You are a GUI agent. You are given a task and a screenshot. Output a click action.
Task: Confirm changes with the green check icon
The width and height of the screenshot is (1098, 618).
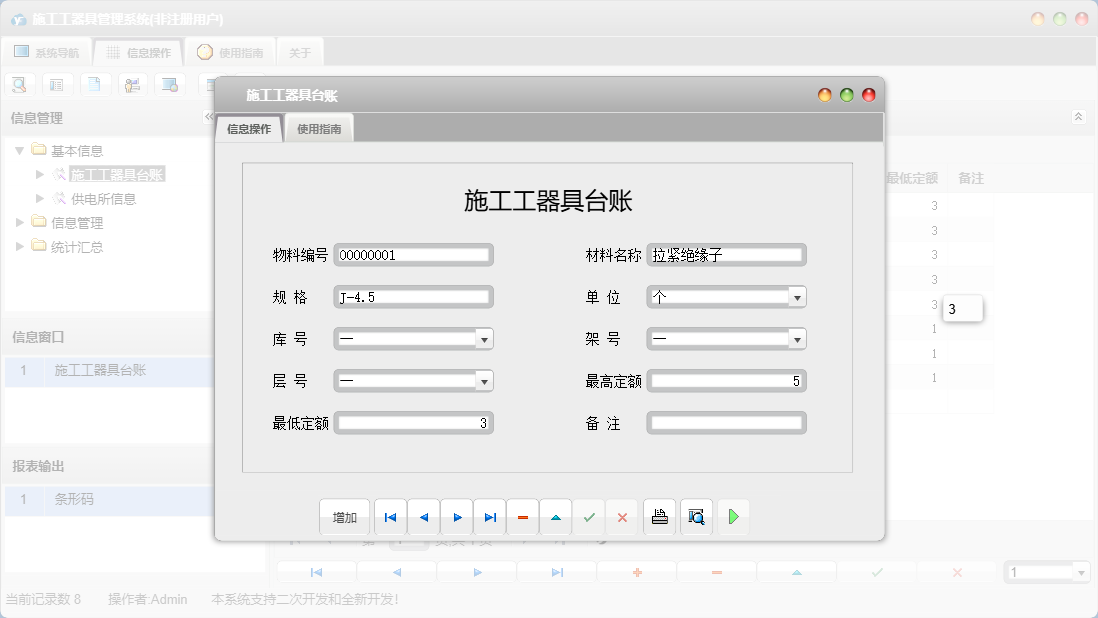588,517
